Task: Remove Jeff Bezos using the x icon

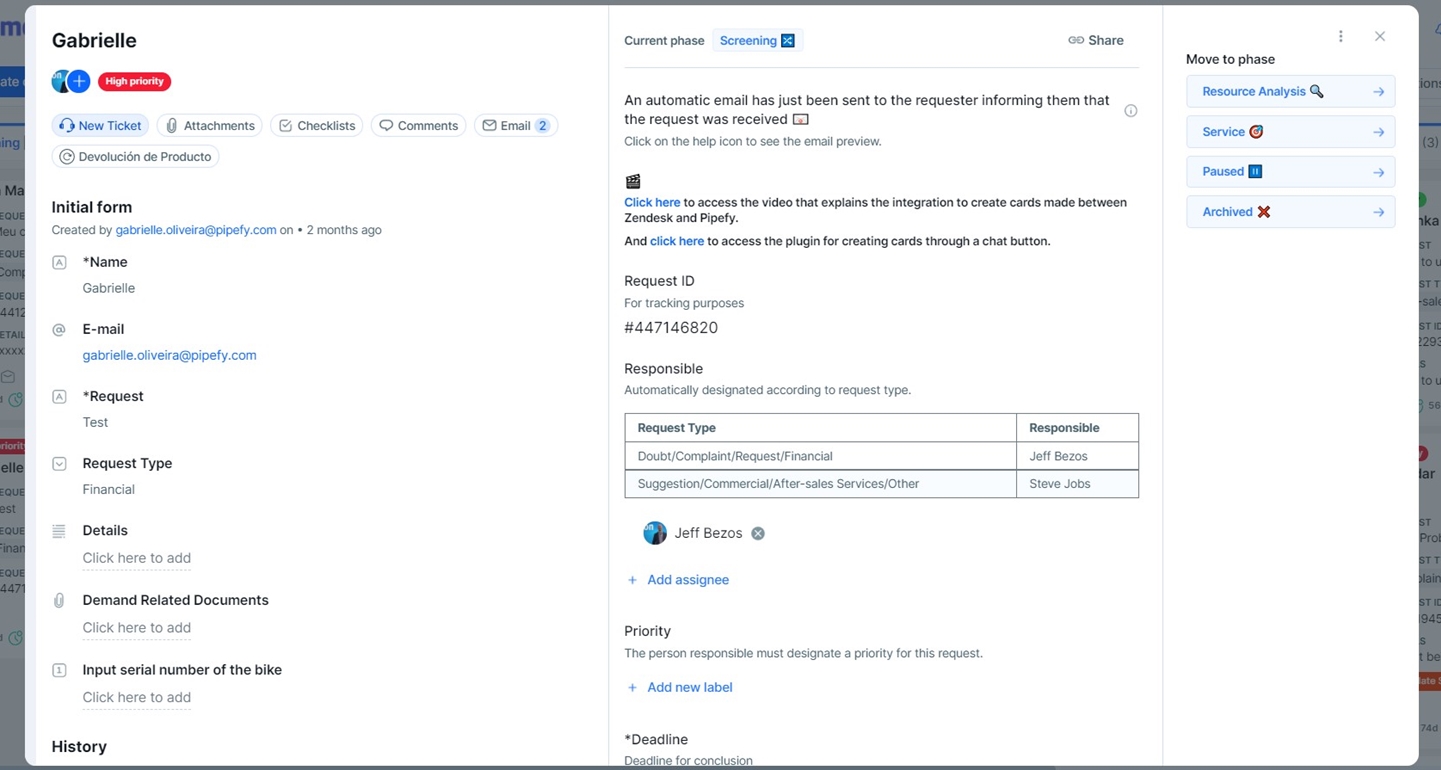Action: 758,534
